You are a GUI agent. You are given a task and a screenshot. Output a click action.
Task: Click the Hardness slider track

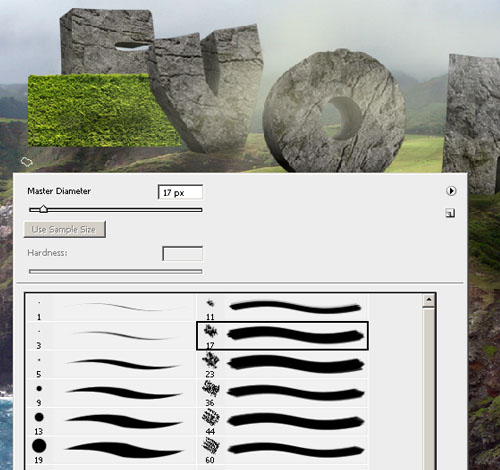pos(116,272)
